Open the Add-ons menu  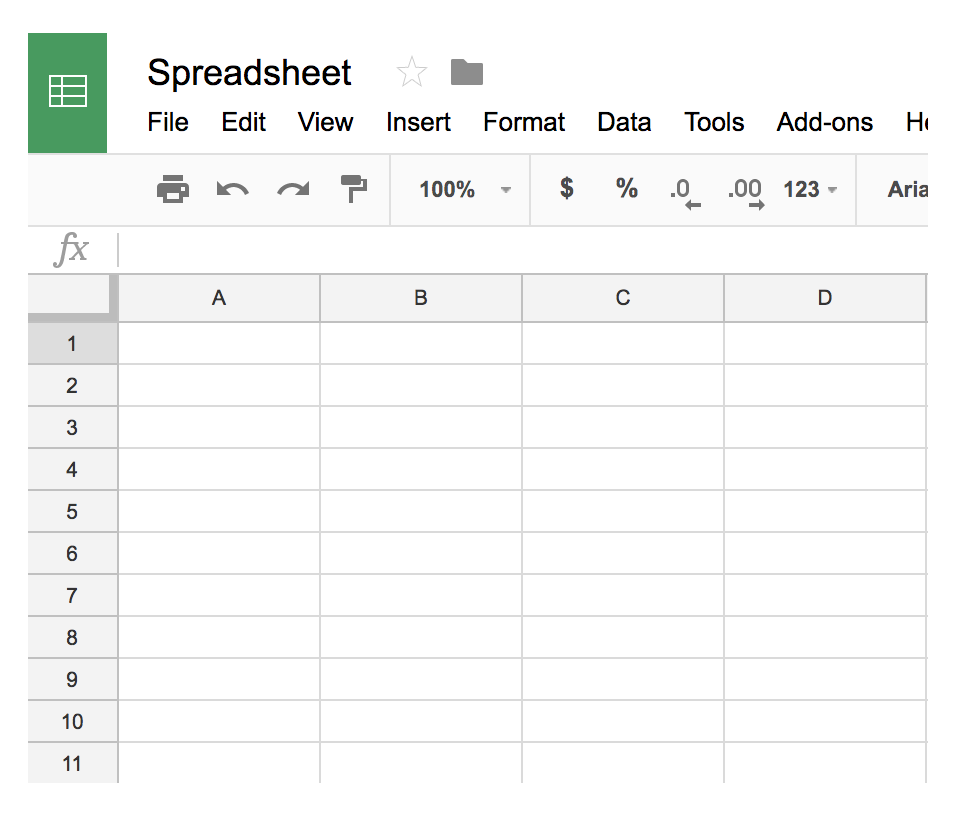pyautogui.click(x=824, y=122)
